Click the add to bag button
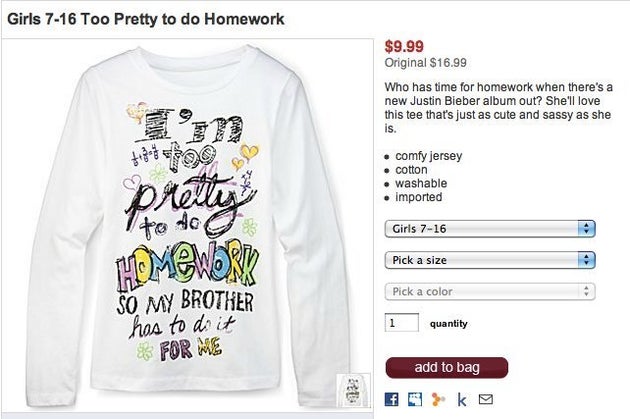 pyautogui.click(x=446, y=367)
